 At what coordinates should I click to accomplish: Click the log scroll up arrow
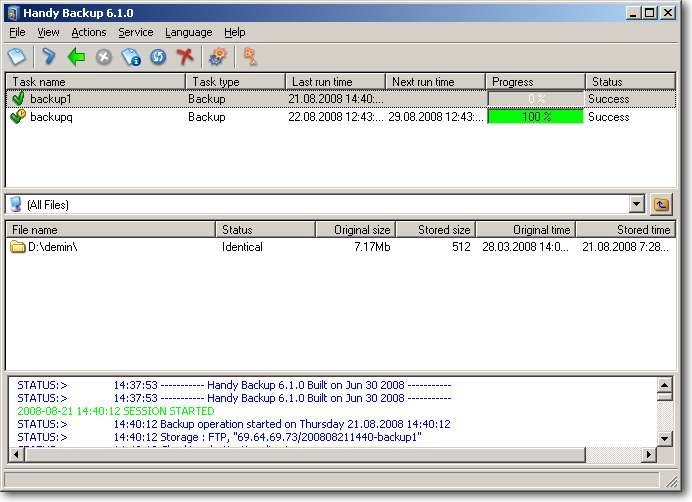pyautogui.click(x=665, y=385)
